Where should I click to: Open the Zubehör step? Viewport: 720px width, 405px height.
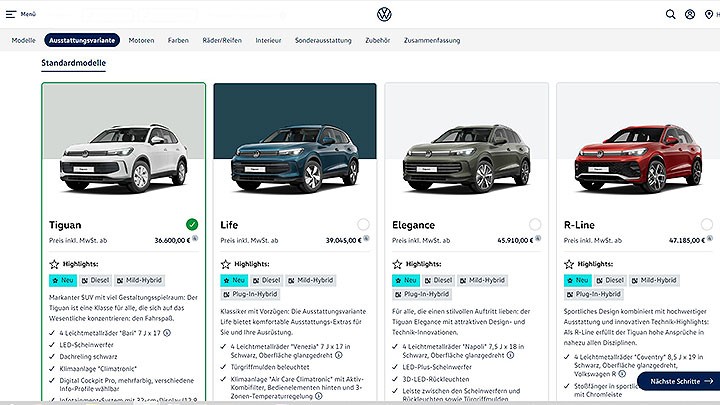click(377, 40)
